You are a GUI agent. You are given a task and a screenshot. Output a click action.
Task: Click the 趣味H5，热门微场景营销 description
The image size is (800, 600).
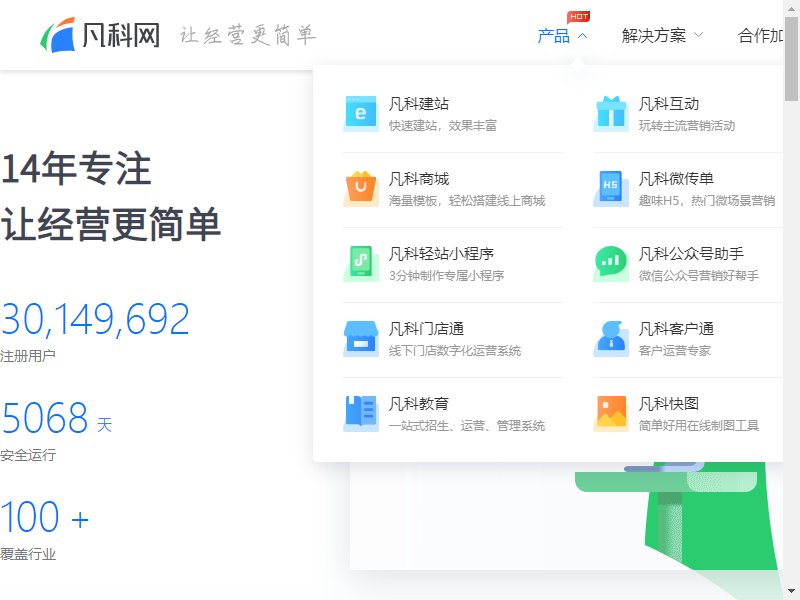click(707, 201)
